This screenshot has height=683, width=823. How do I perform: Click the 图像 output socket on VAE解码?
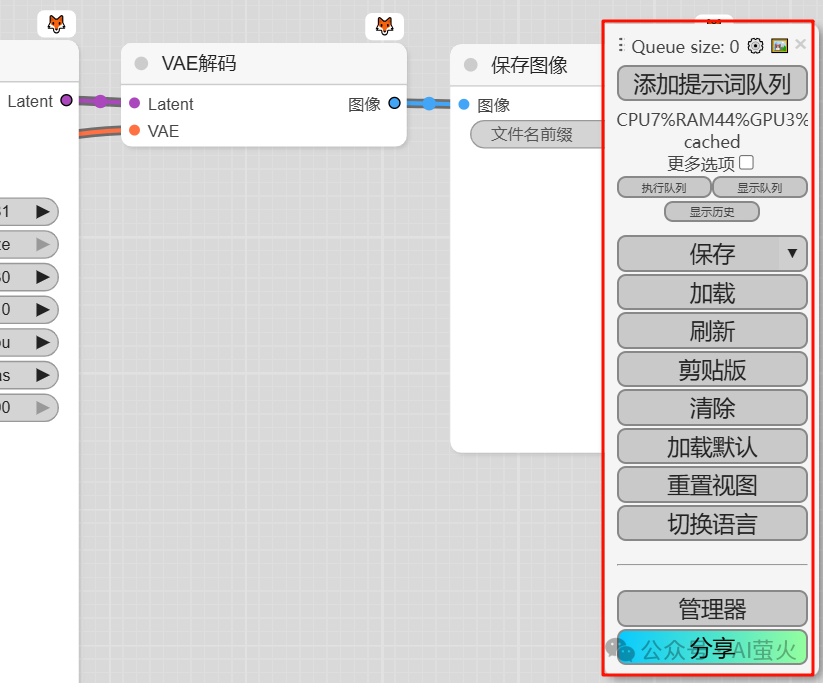pyautogui.click(x=394, y=103)
